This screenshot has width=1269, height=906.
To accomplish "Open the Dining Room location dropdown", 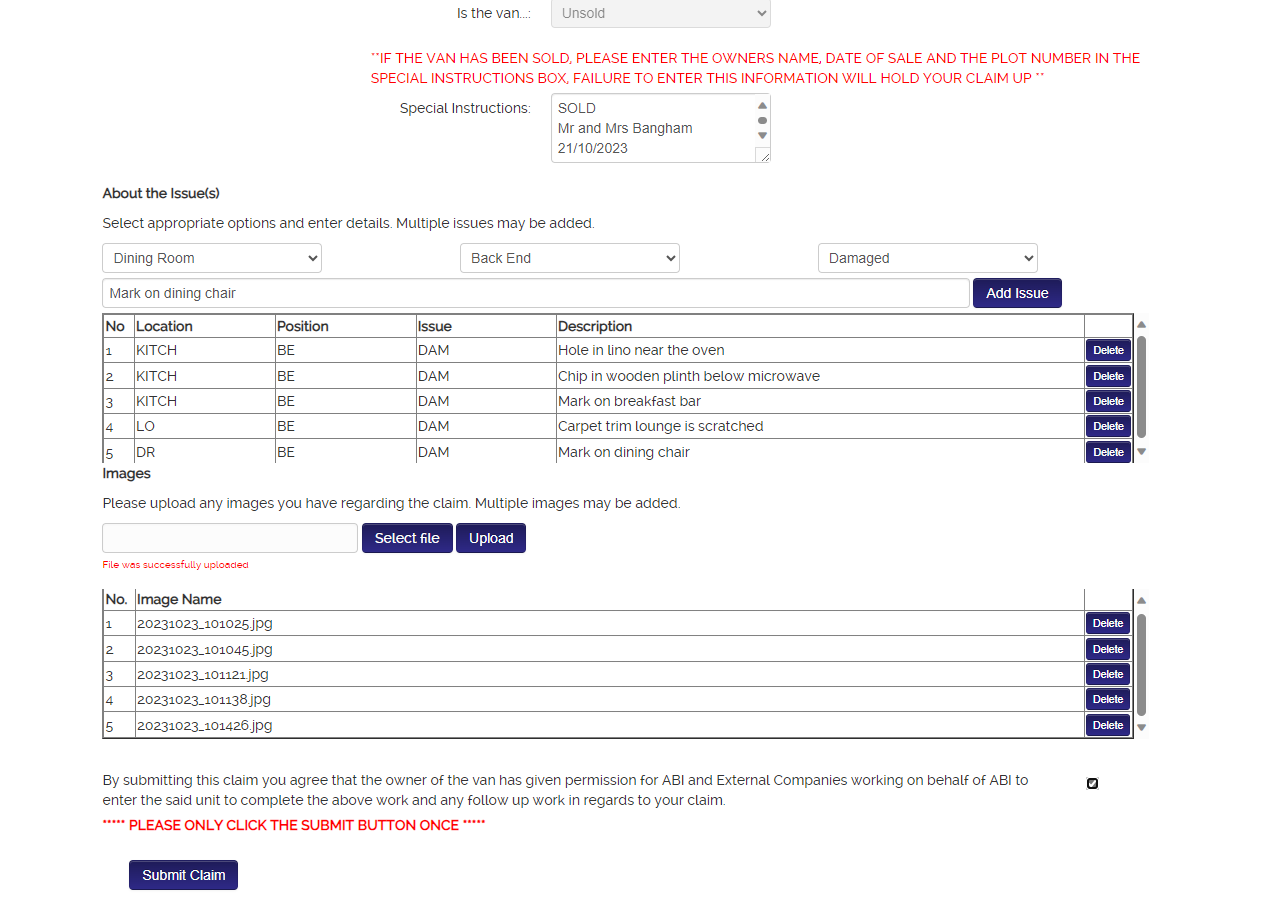I will (212, 258).
